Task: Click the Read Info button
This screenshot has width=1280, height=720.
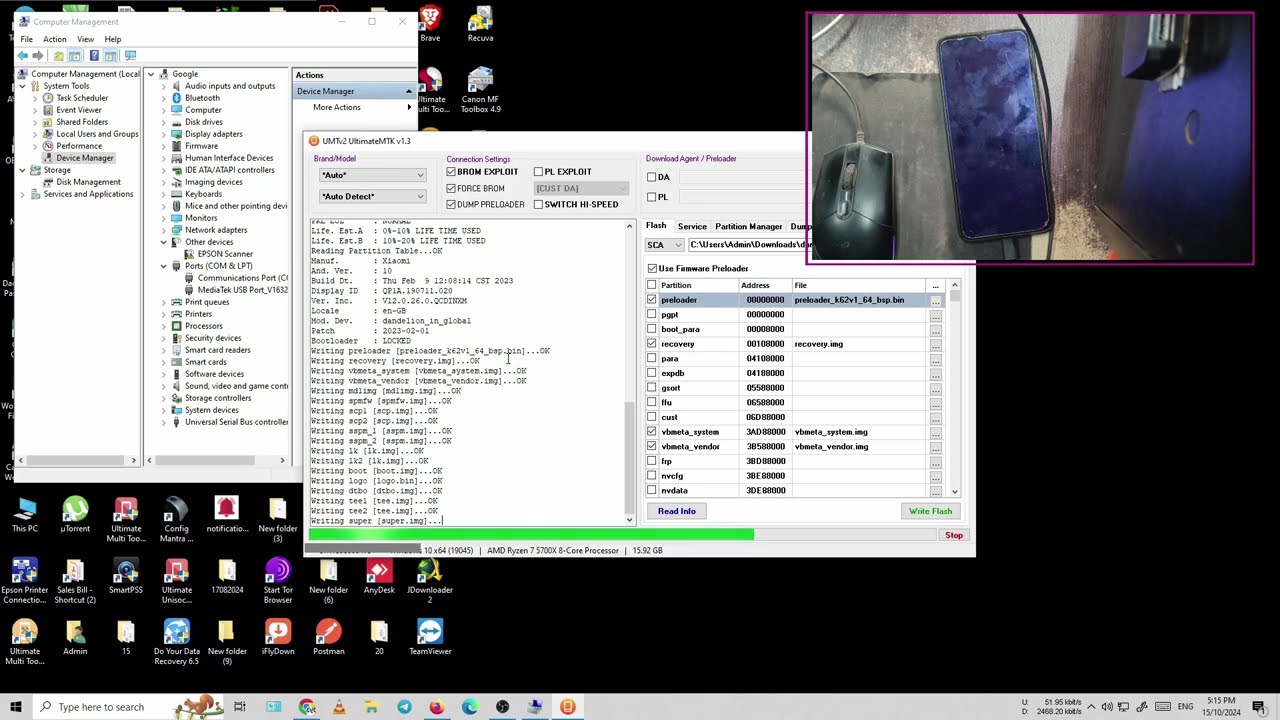Action: click(x=677, y=511)
